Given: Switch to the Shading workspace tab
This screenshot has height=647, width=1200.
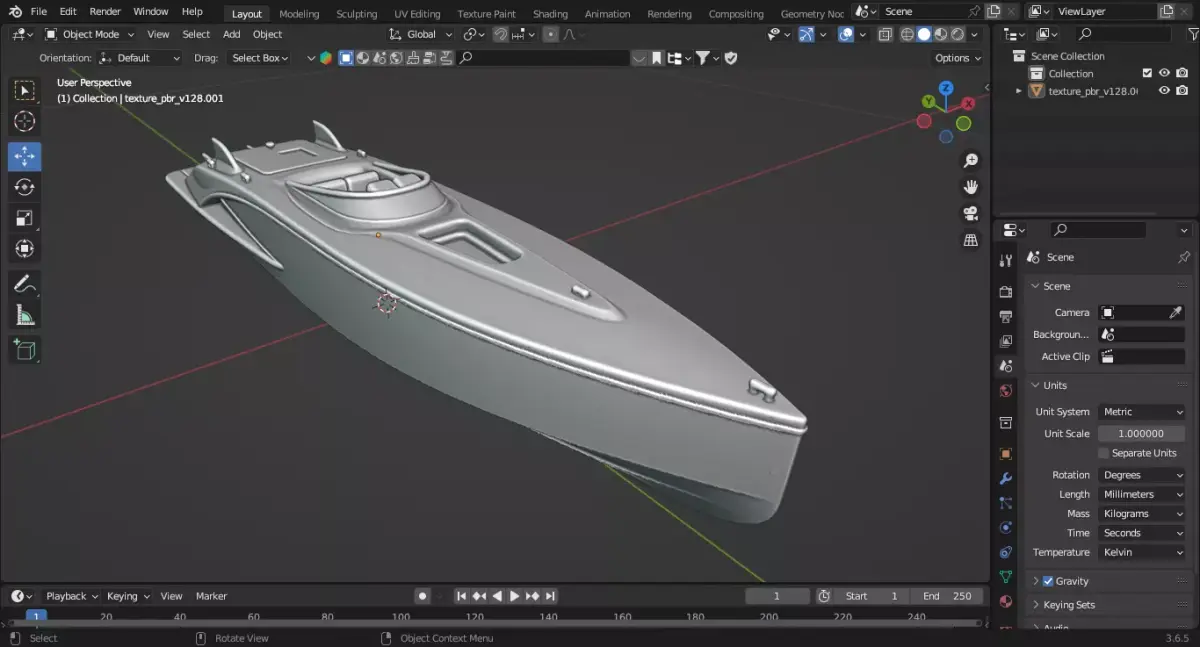Looking at the screenshot, I should coord(550,14).
